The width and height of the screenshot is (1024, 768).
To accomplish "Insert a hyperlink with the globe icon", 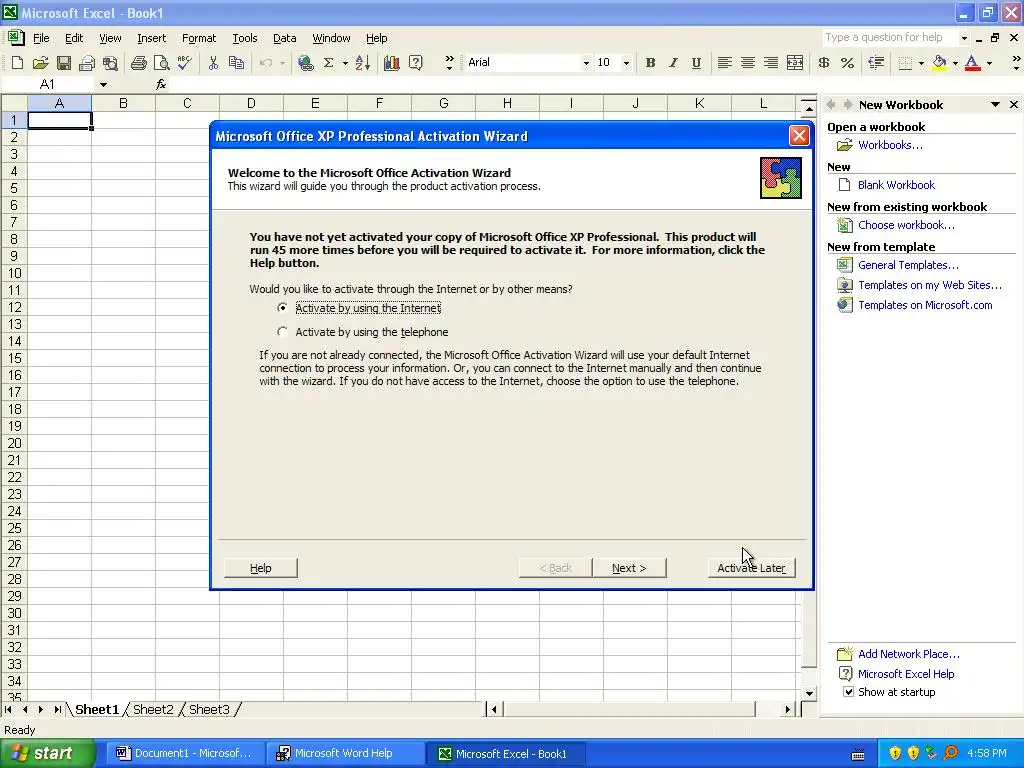I will click(x=305, y=63).
